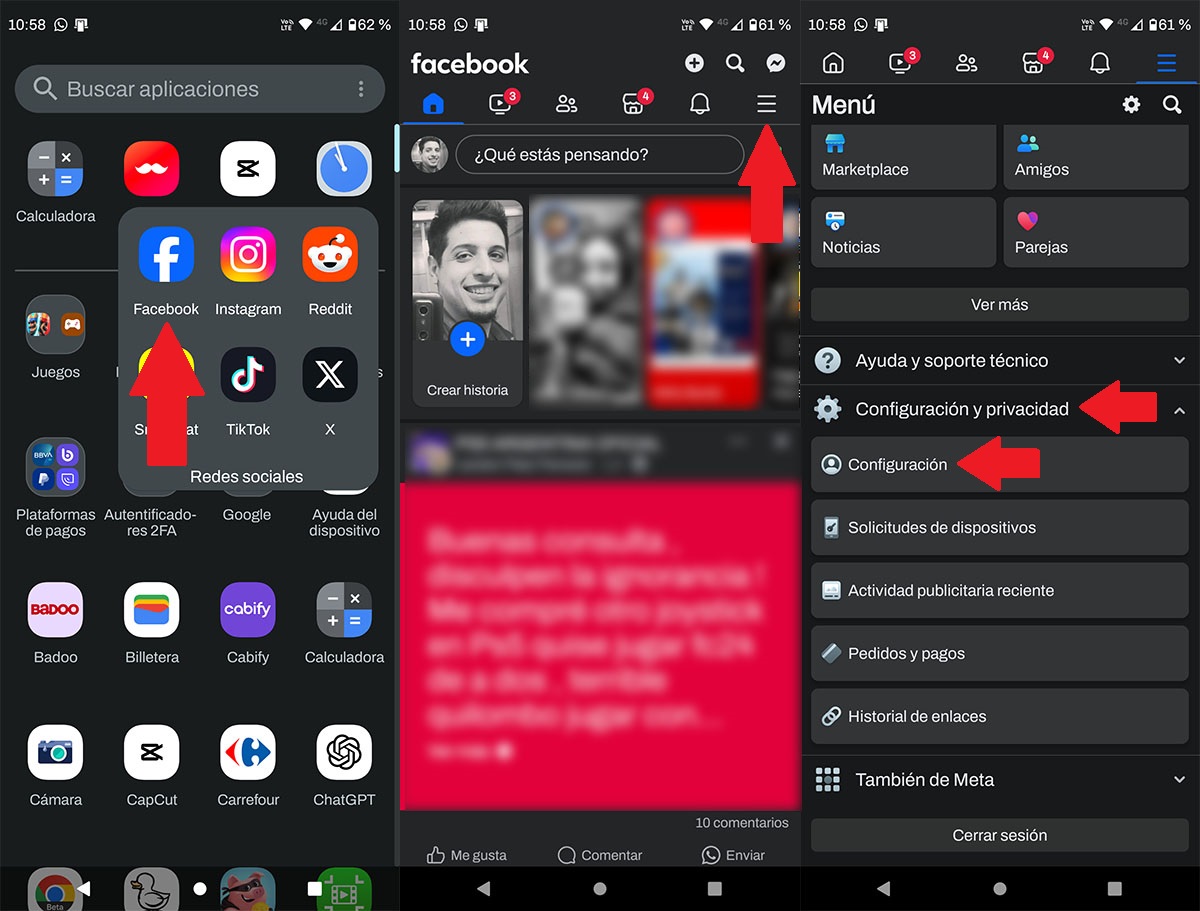Go to Home tab in the Menú screen

click(833, 63)
